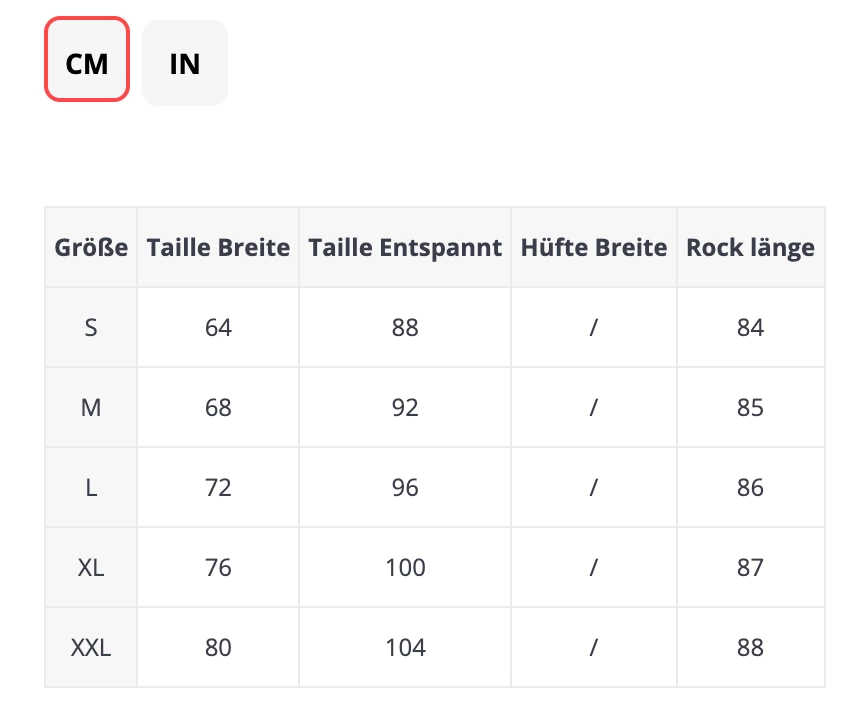
Task: Select the XL size row label
Action: click(x=91, y=568)
